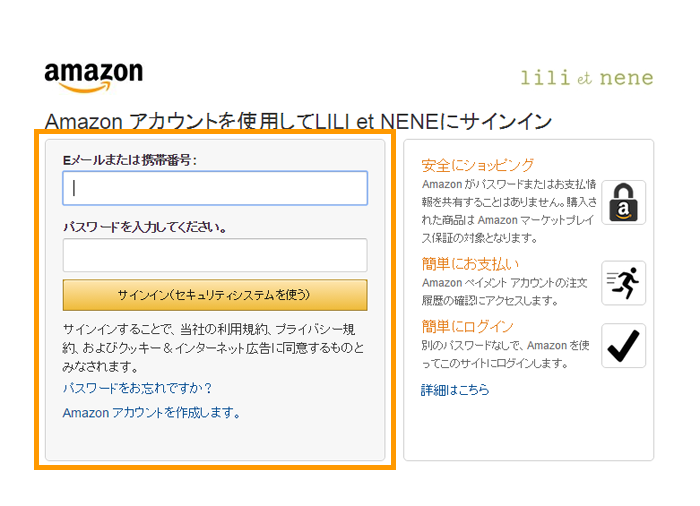Open the 詳細はこちら link

point(455,390)
